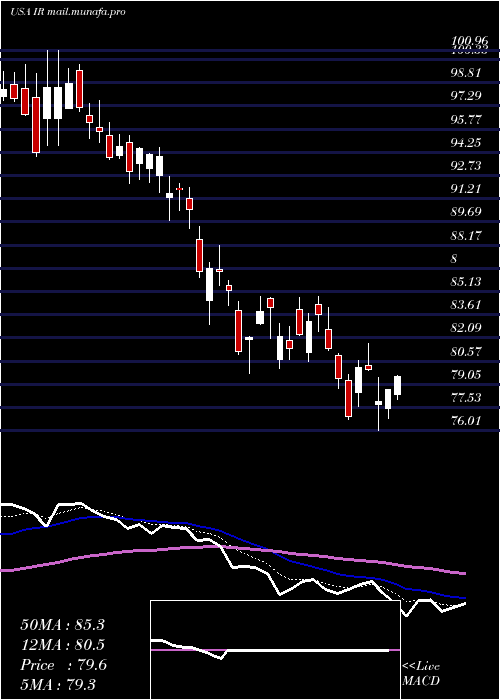Select the 76.01 price axis label
Screen dimensions: 500x700
point(466,421)
